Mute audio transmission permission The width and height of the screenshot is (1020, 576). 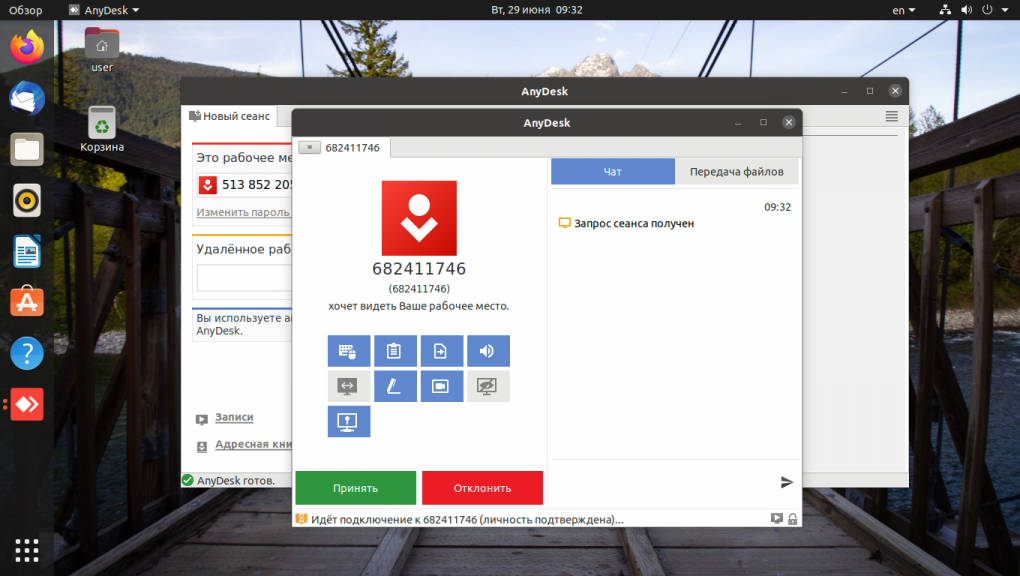(488, 351)
